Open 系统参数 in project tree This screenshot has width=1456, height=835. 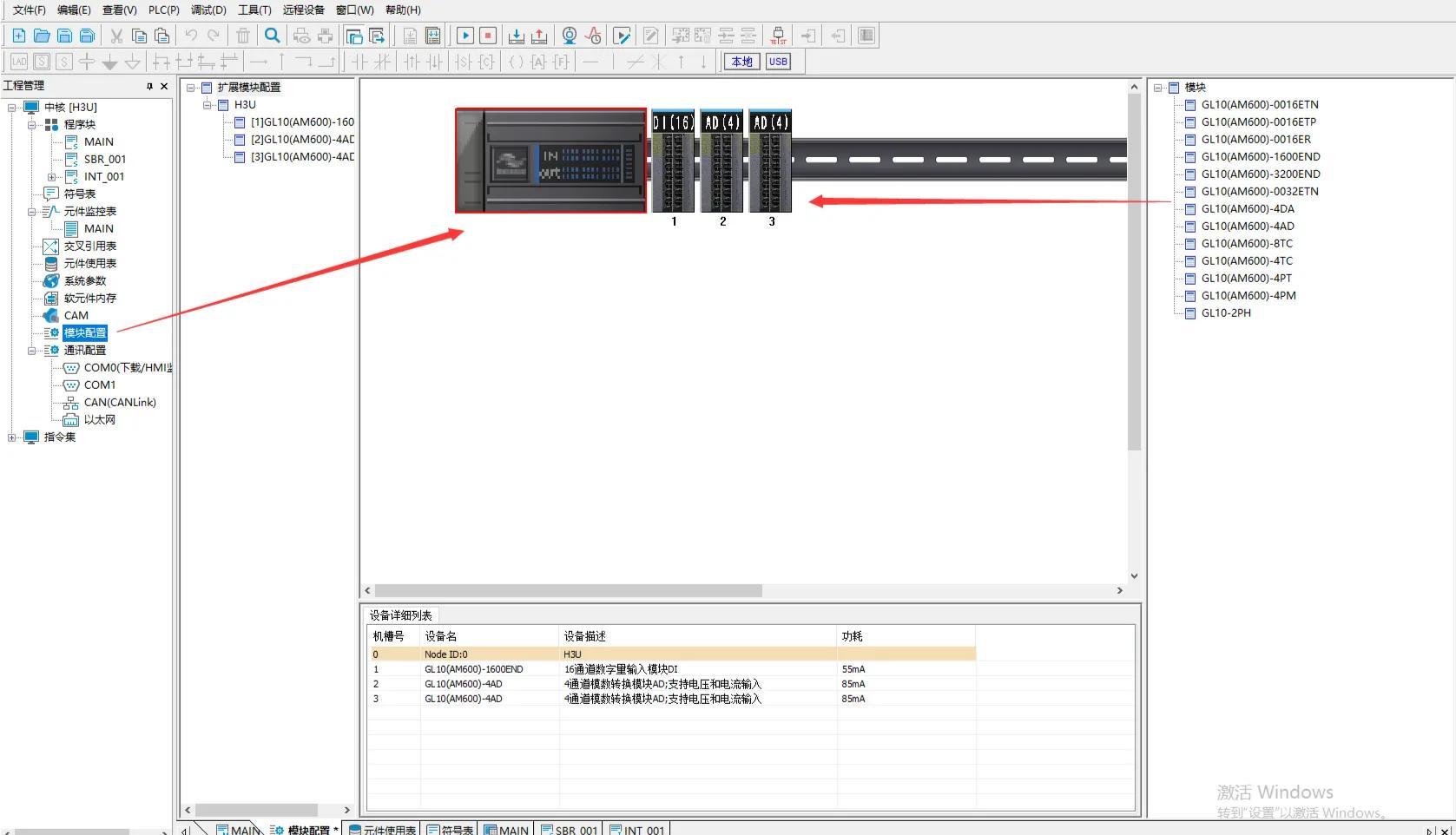(x=85, y=281)
